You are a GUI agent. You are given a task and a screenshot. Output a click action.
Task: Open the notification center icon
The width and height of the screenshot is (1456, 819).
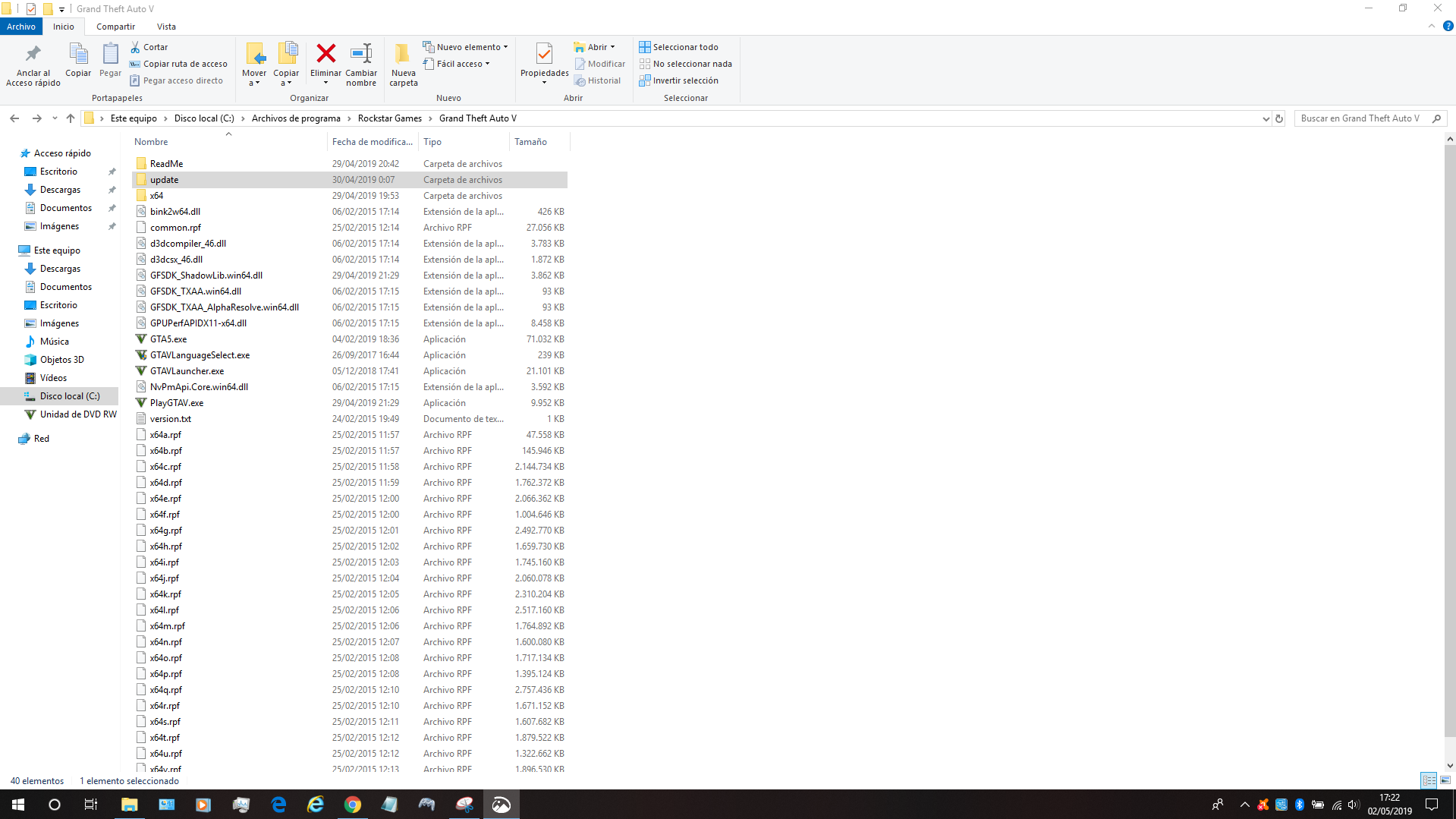[1432, 805]
